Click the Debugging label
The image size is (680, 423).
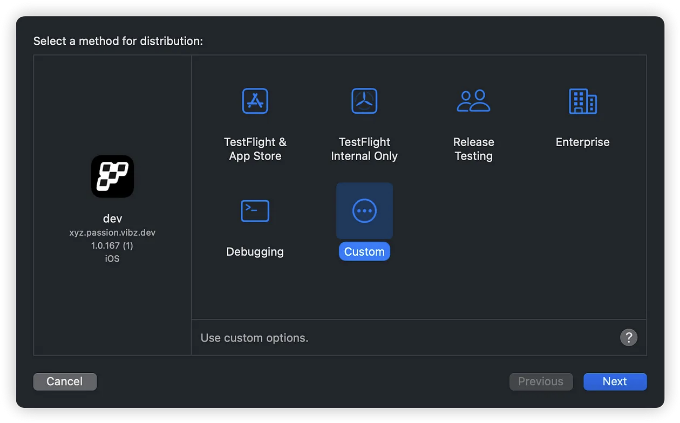click(x=255, y=252)
